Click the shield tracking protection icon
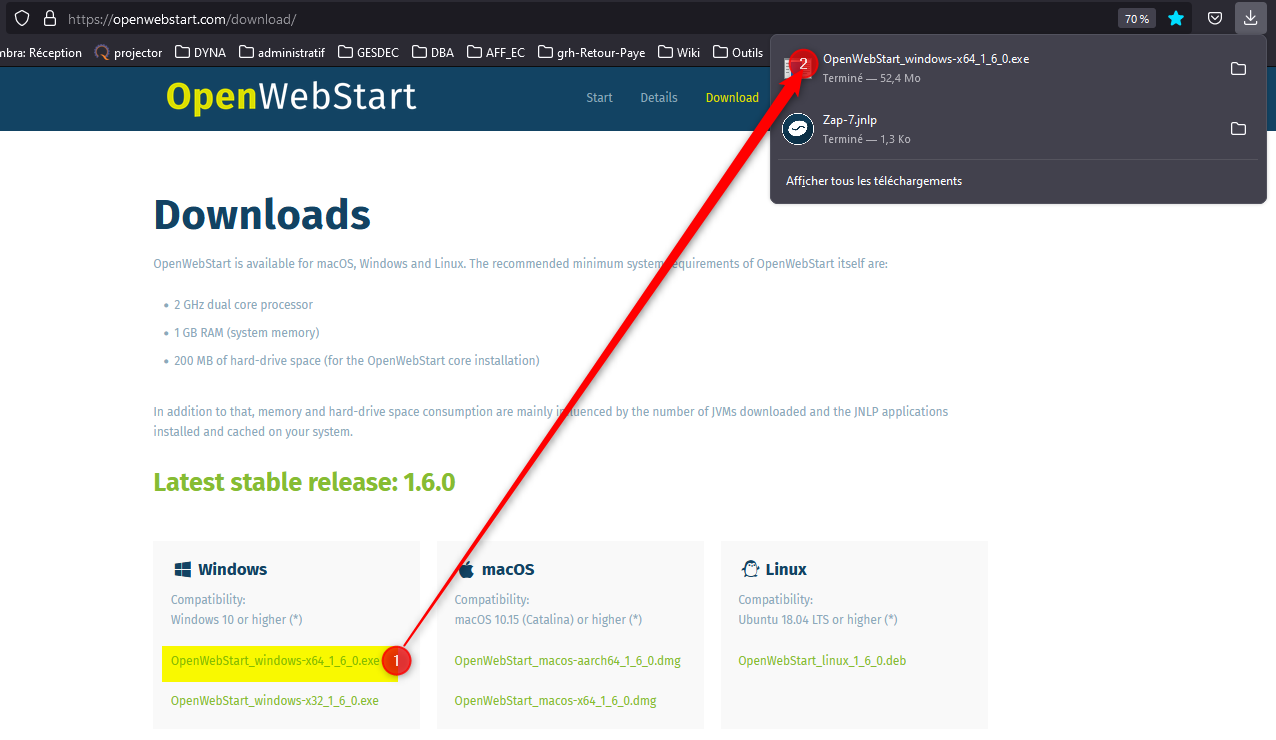The image size is (1276, 740). click(x=21, y=17)
